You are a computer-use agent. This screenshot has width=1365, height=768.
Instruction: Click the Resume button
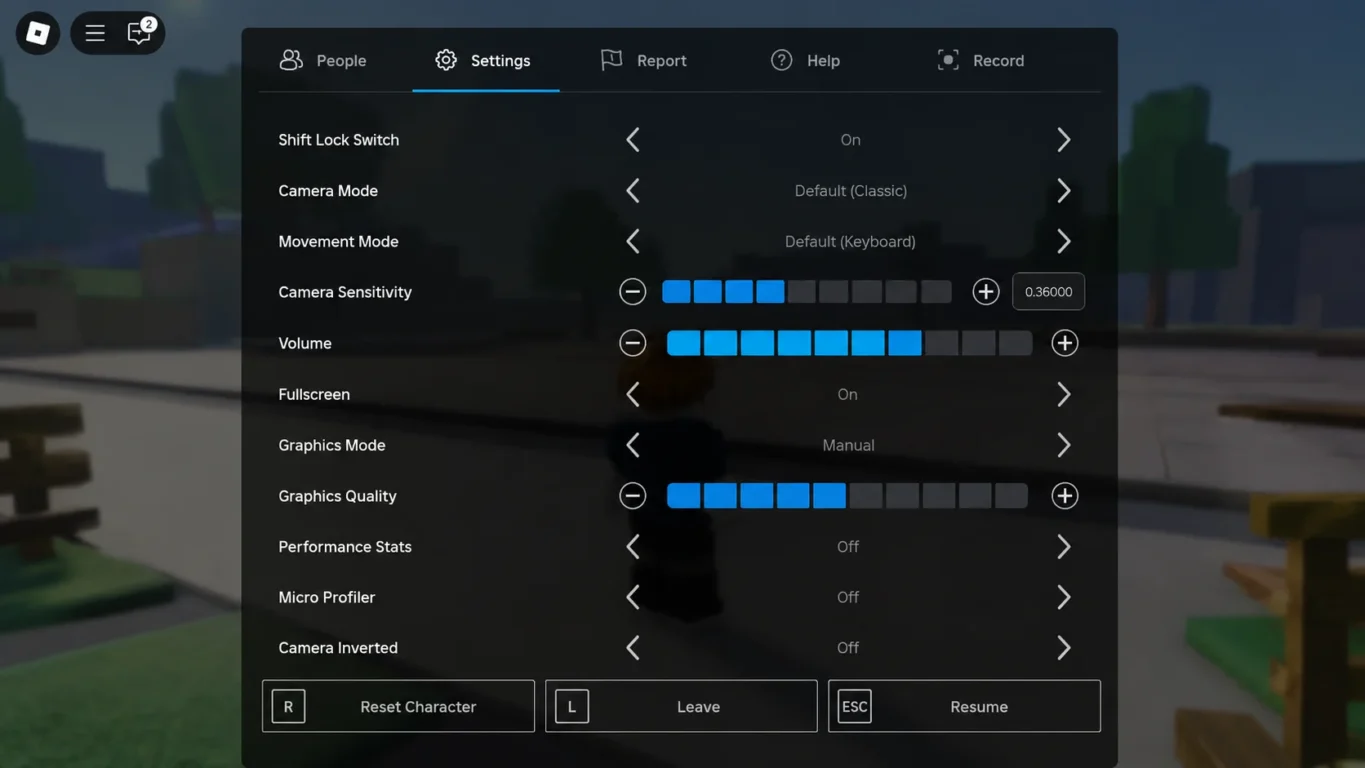(x=964, y=706)
